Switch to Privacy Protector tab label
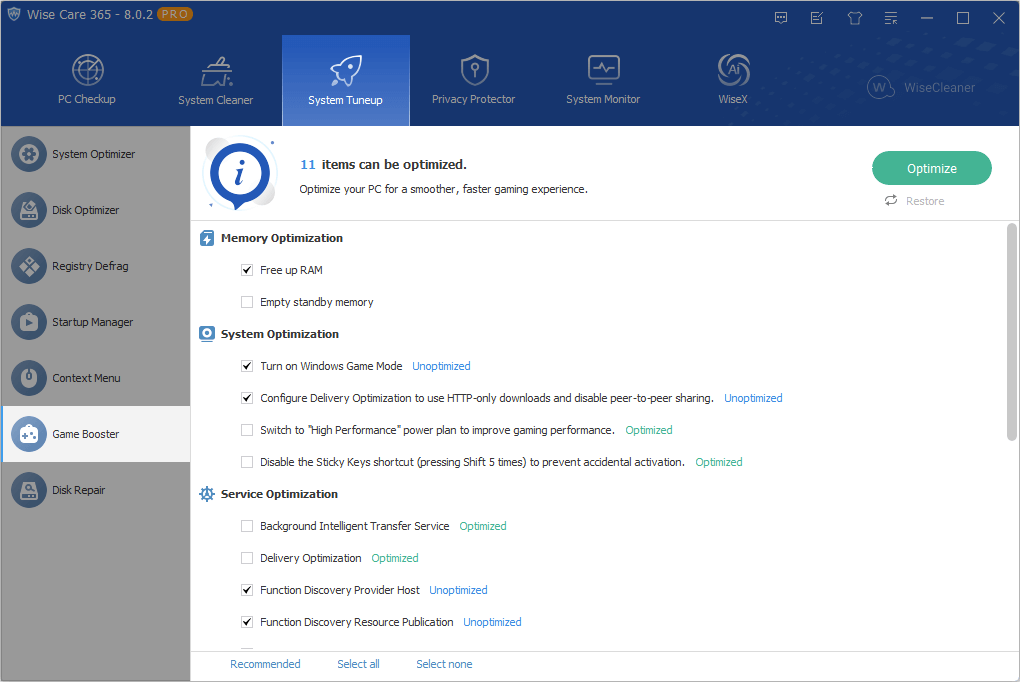This screenshot has width=1020, height=682. (x=474, y=99)
